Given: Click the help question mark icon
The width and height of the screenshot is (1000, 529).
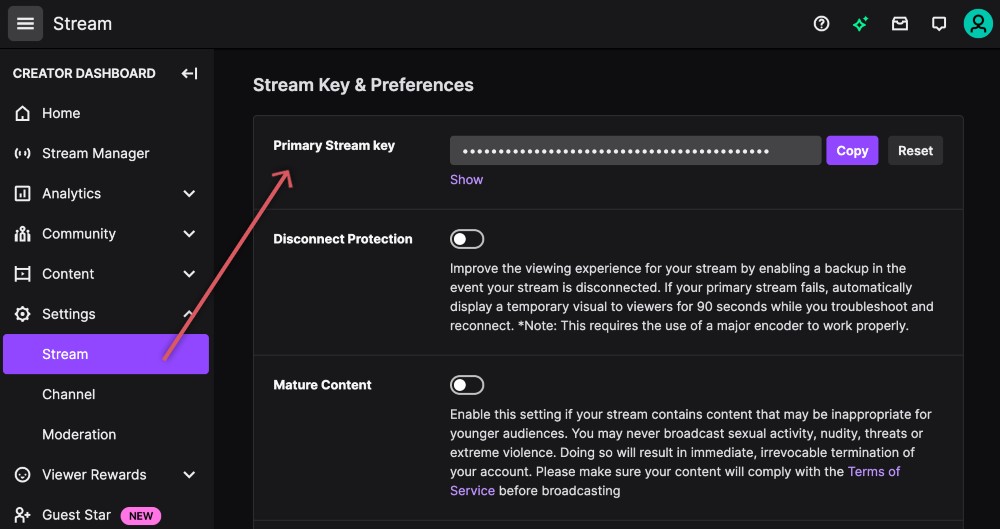Looking at the screenshot, I should click(822, 24).
